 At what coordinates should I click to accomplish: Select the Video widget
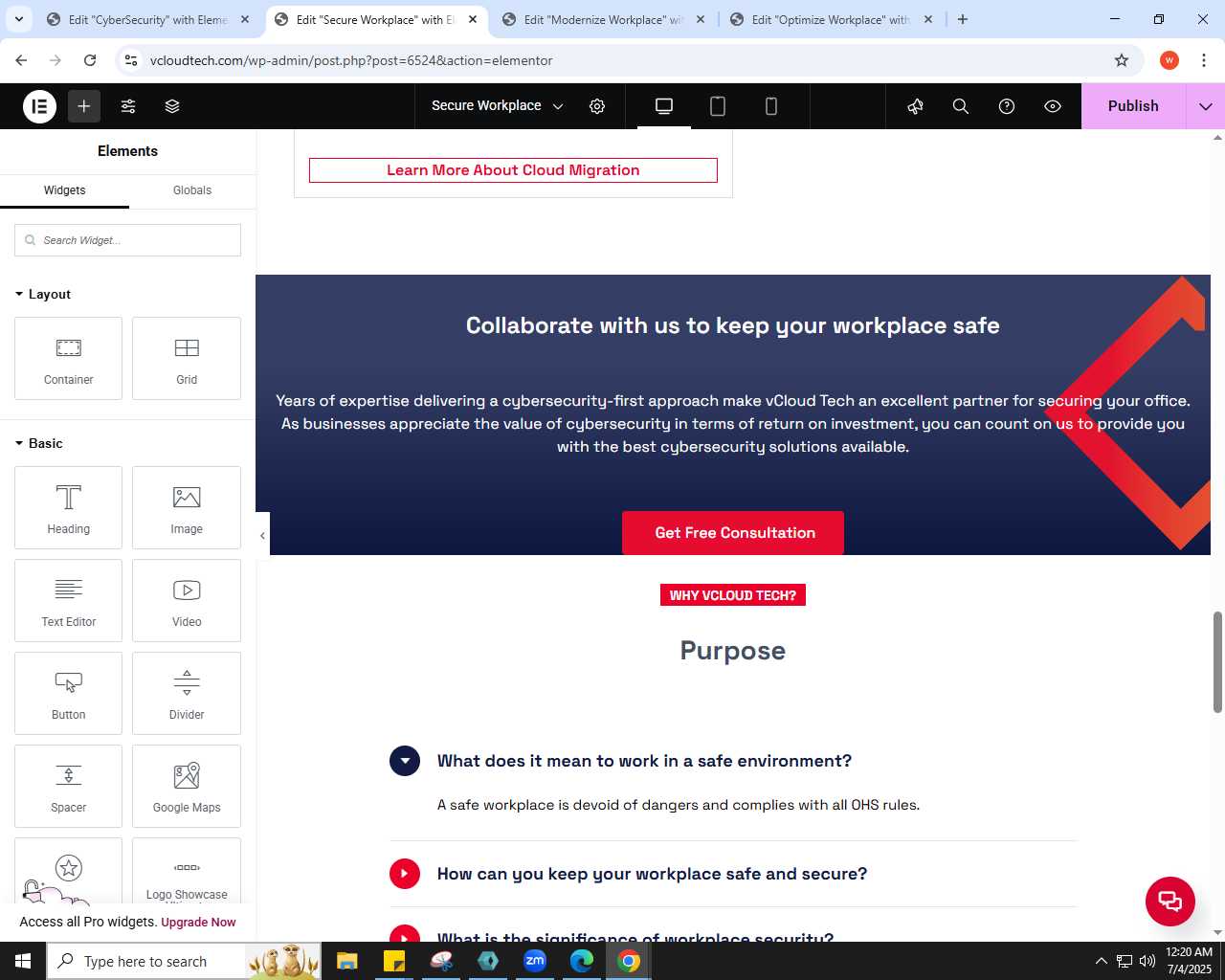[x=187, y=600]
